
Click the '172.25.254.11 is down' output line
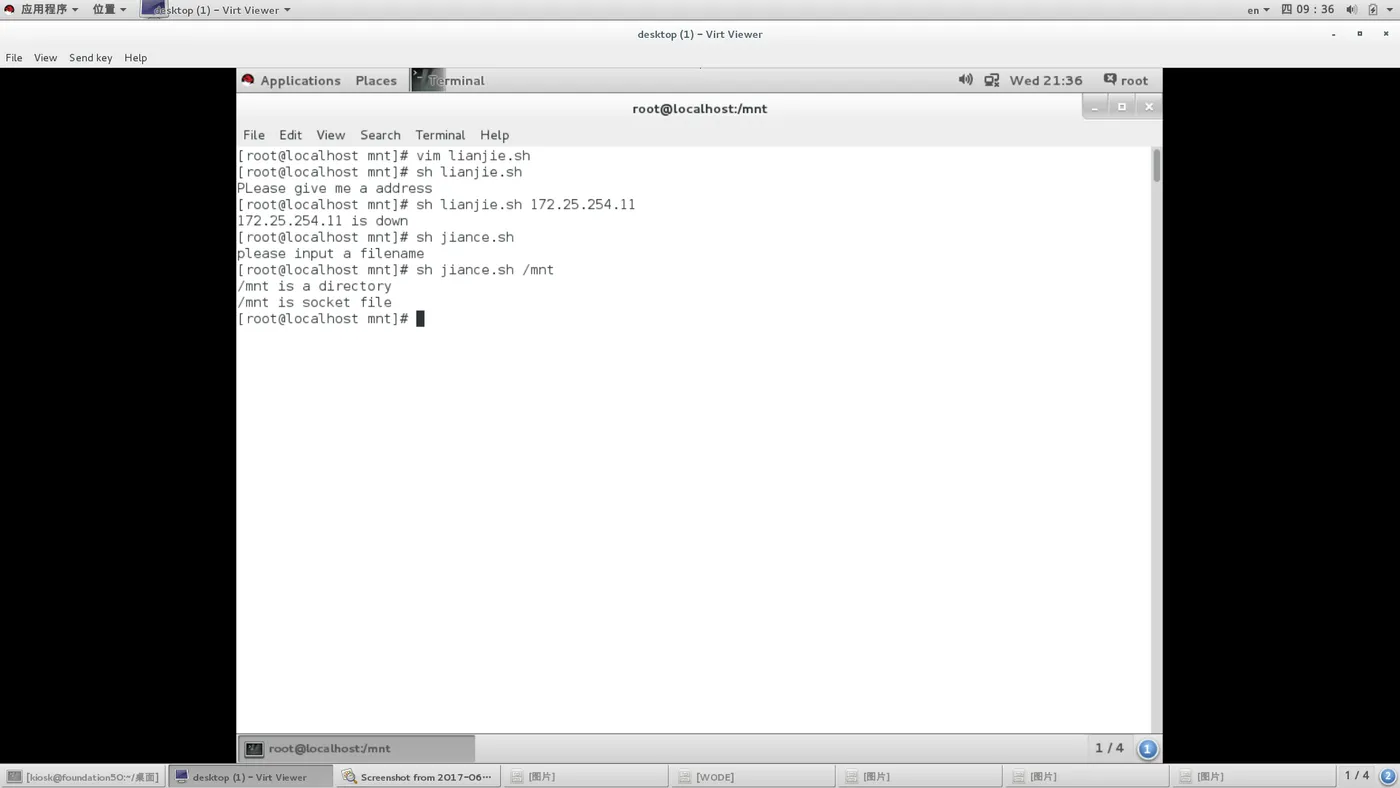pyautogui.click(x=323, y=221)
